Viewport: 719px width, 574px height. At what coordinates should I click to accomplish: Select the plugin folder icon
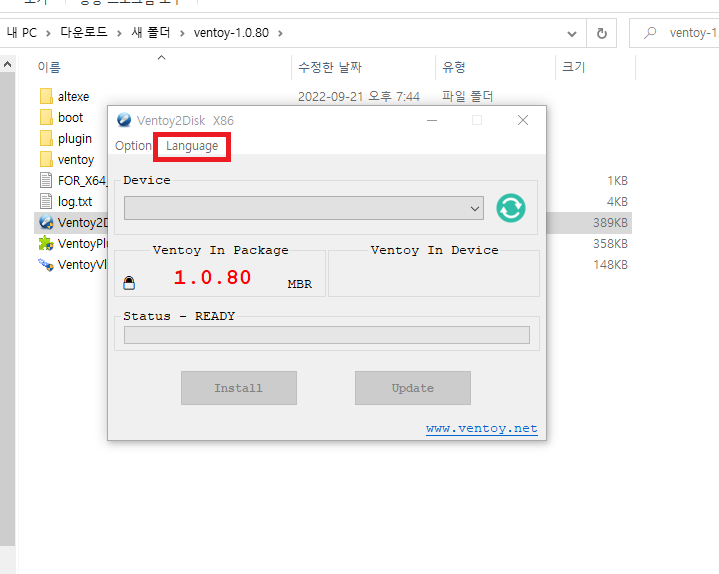tap(46, 138)
